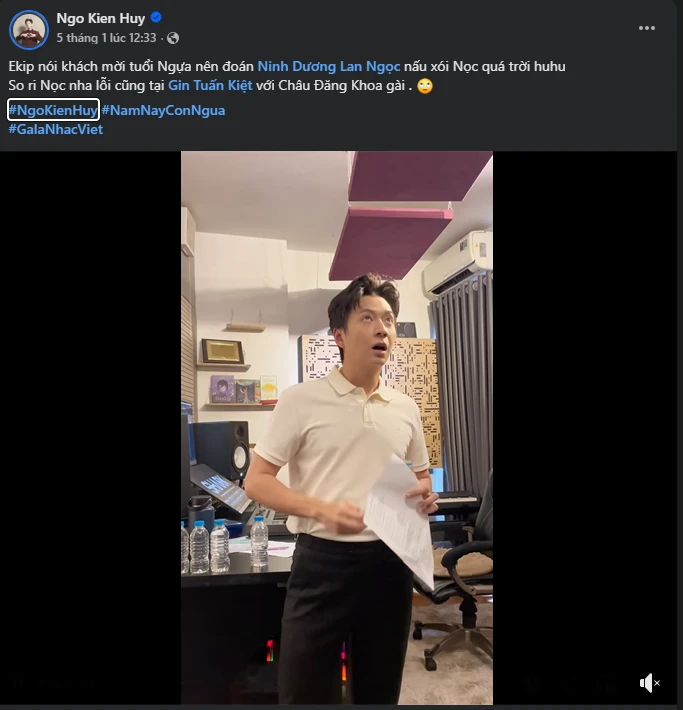Viewport: 683px width, 710px height.
Task: Unmute the video with the speaker icon
Action: 649,683
